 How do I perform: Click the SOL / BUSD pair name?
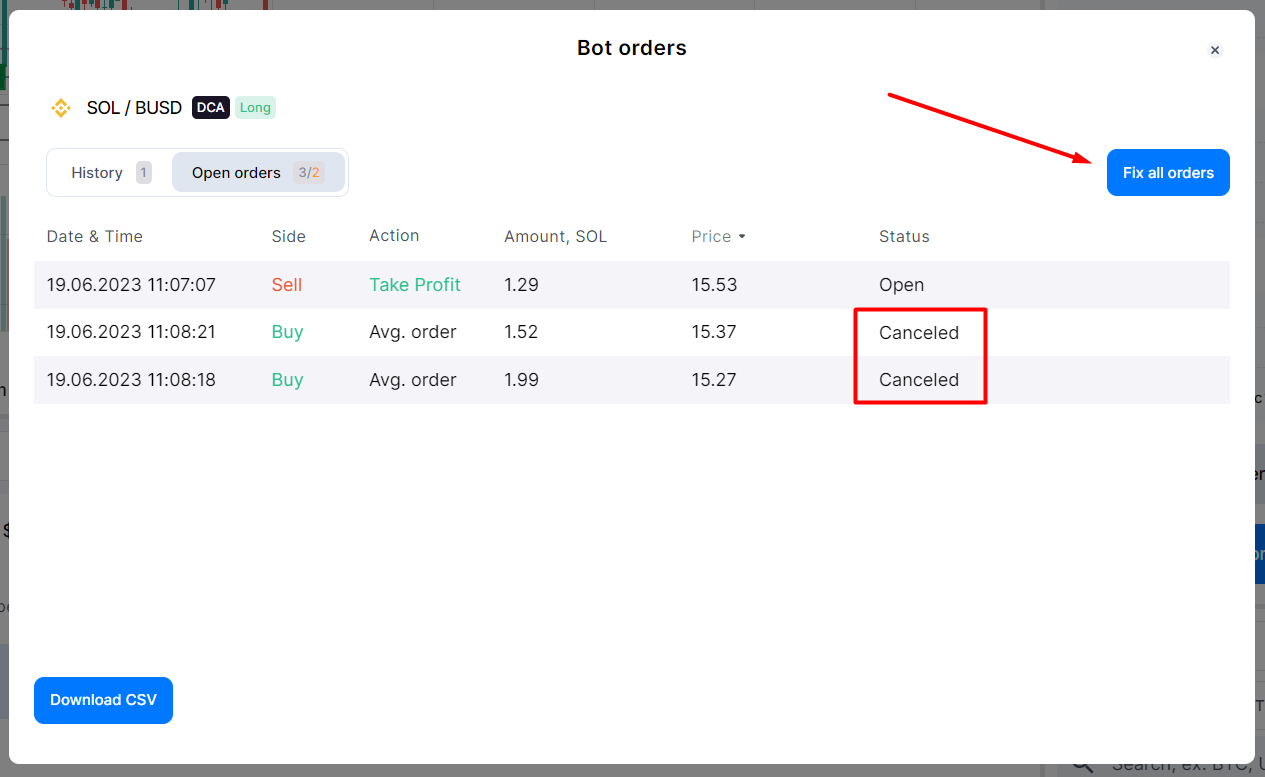(x=134, y=108)
